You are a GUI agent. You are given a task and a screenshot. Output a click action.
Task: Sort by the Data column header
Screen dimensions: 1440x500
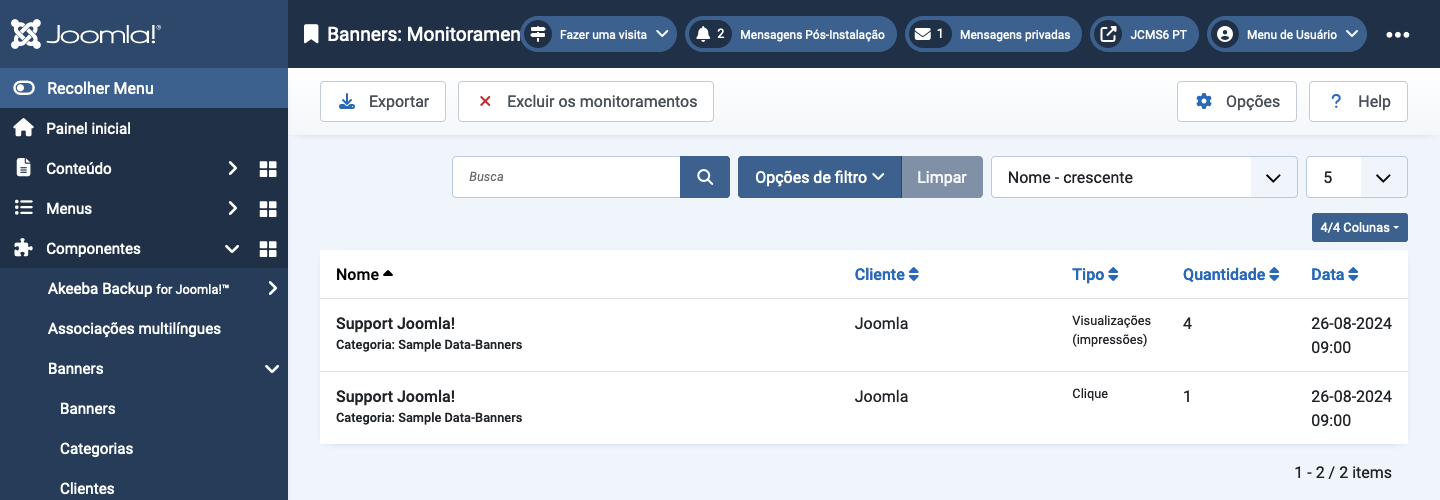tap(1335, 274)
